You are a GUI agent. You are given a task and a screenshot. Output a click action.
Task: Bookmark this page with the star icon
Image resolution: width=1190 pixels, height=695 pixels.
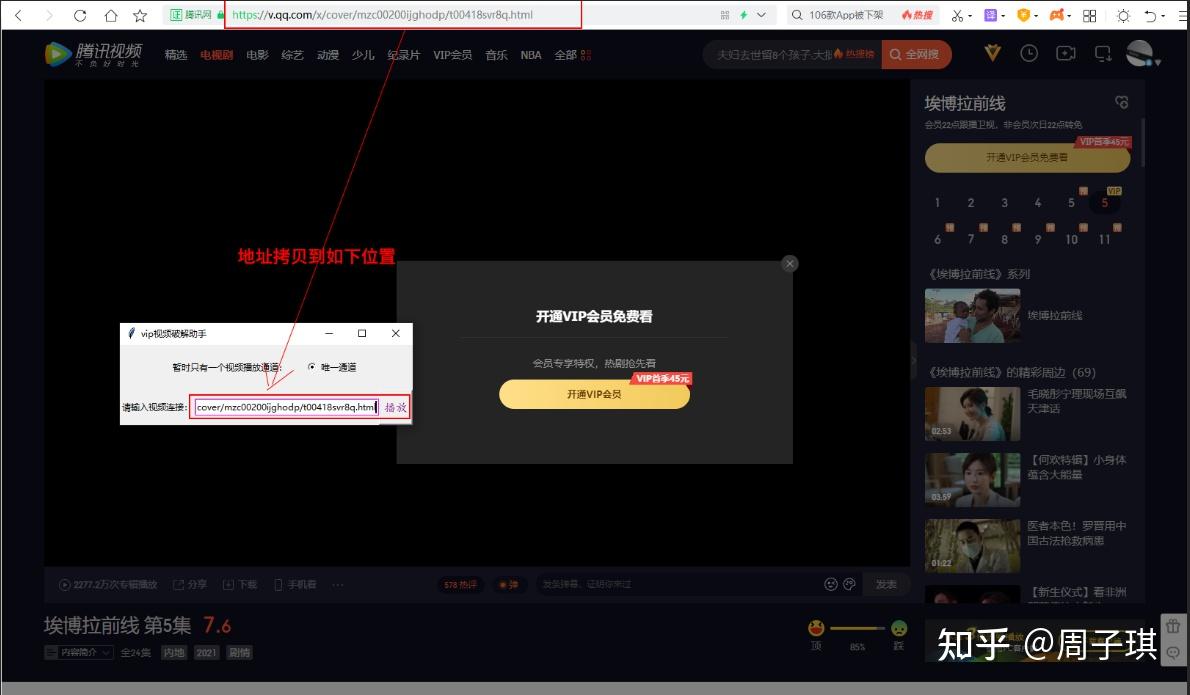point(140,15)
